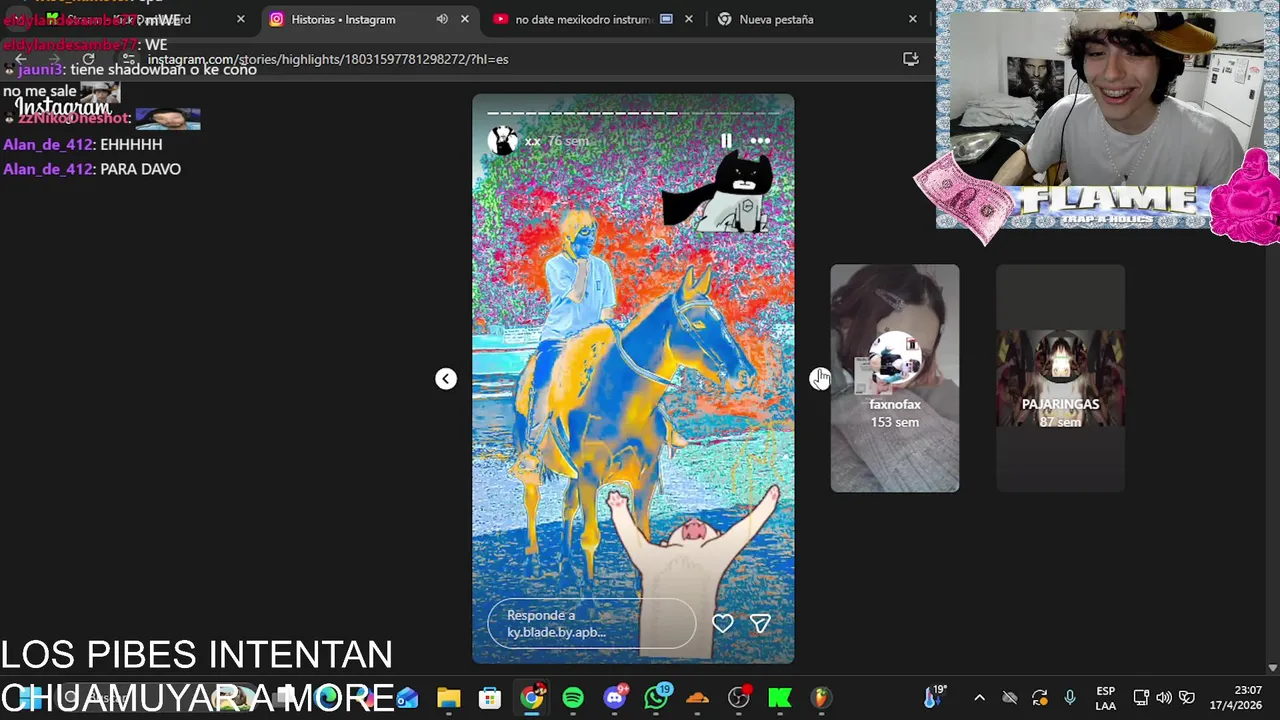Open WhatsApp from the taskbar
The height and width of the screenshot is (720, 1280).
coord(657,697)
